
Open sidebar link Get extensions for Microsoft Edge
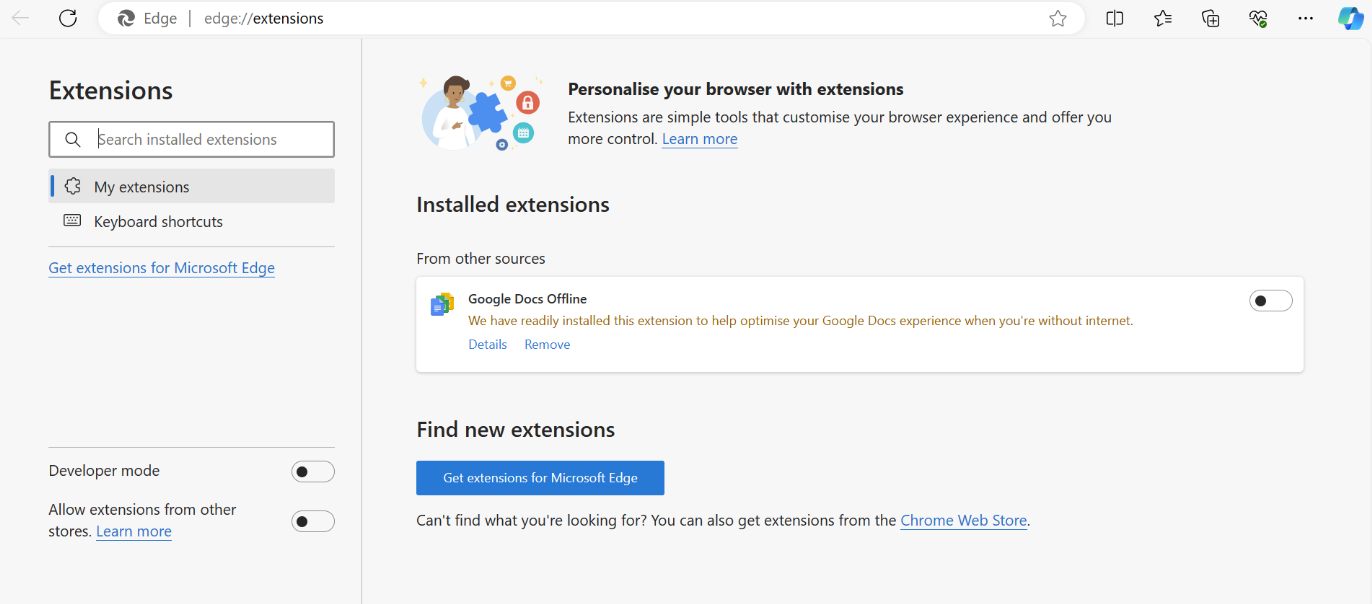click(161, 268)
